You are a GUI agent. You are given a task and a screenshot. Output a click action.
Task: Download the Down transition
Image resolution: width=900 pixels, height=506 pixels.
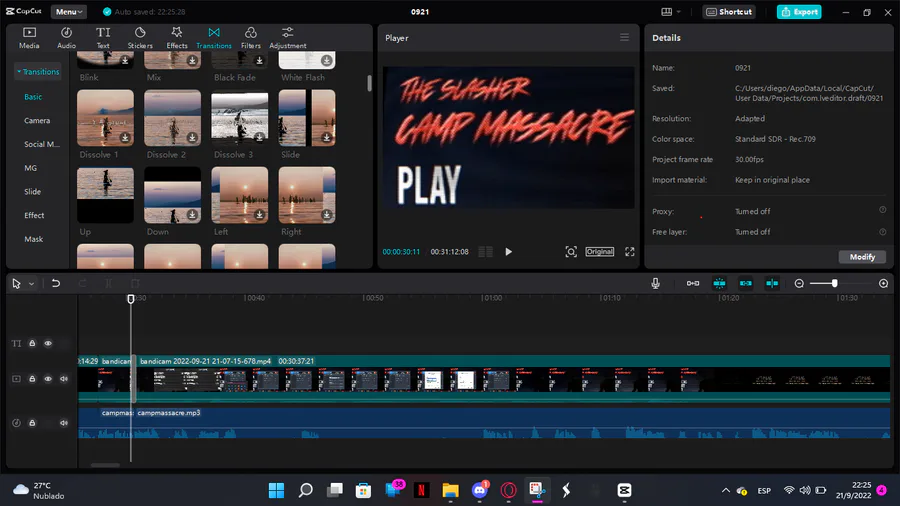pos(192,215)
